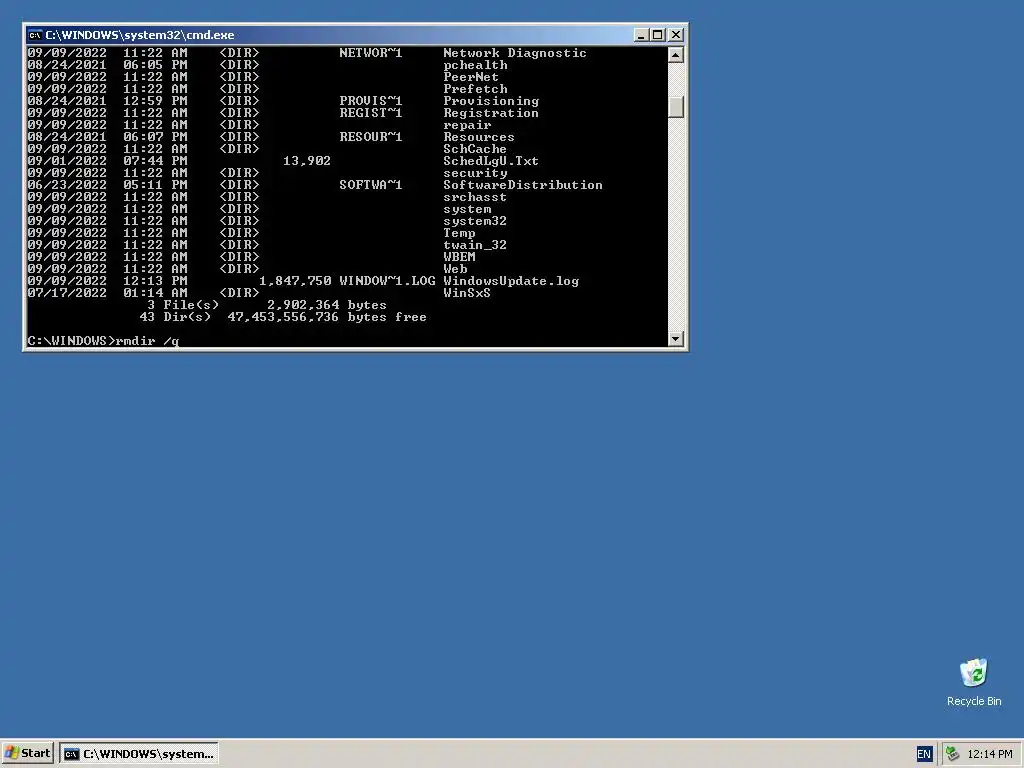Click the 'srchasst' directory name
Screen dimensions: 1024x768
pos(475,197)
